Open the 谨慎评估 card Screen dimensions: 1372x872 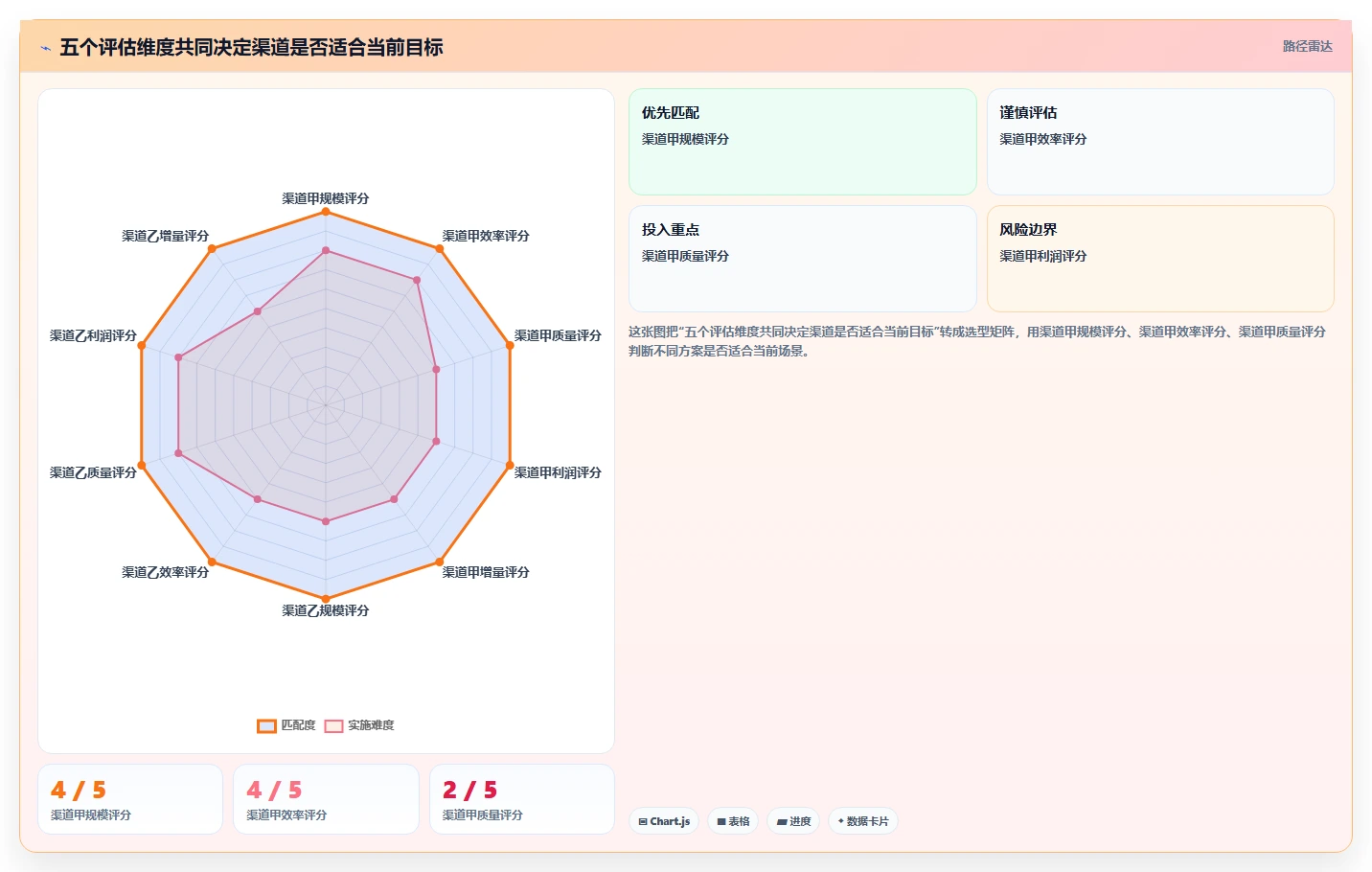click(1160, 142)
